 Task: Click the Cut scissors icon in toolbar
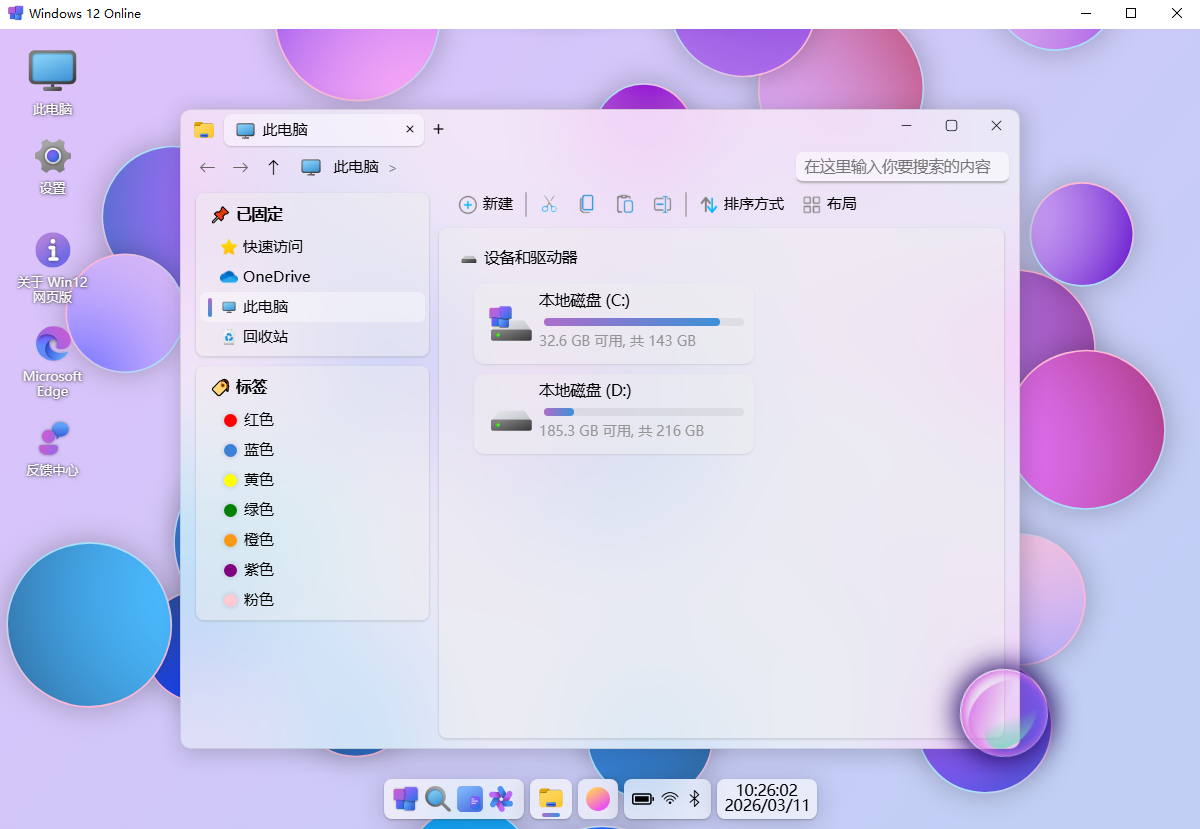[549, 204]
